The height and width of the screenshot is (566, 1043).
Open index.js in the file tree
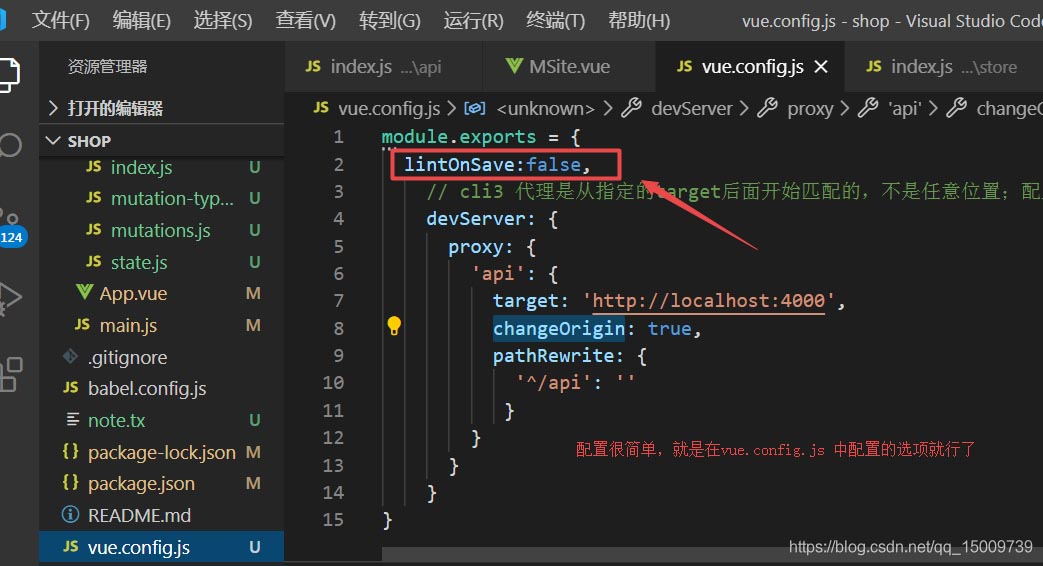[x=162, y=167]
